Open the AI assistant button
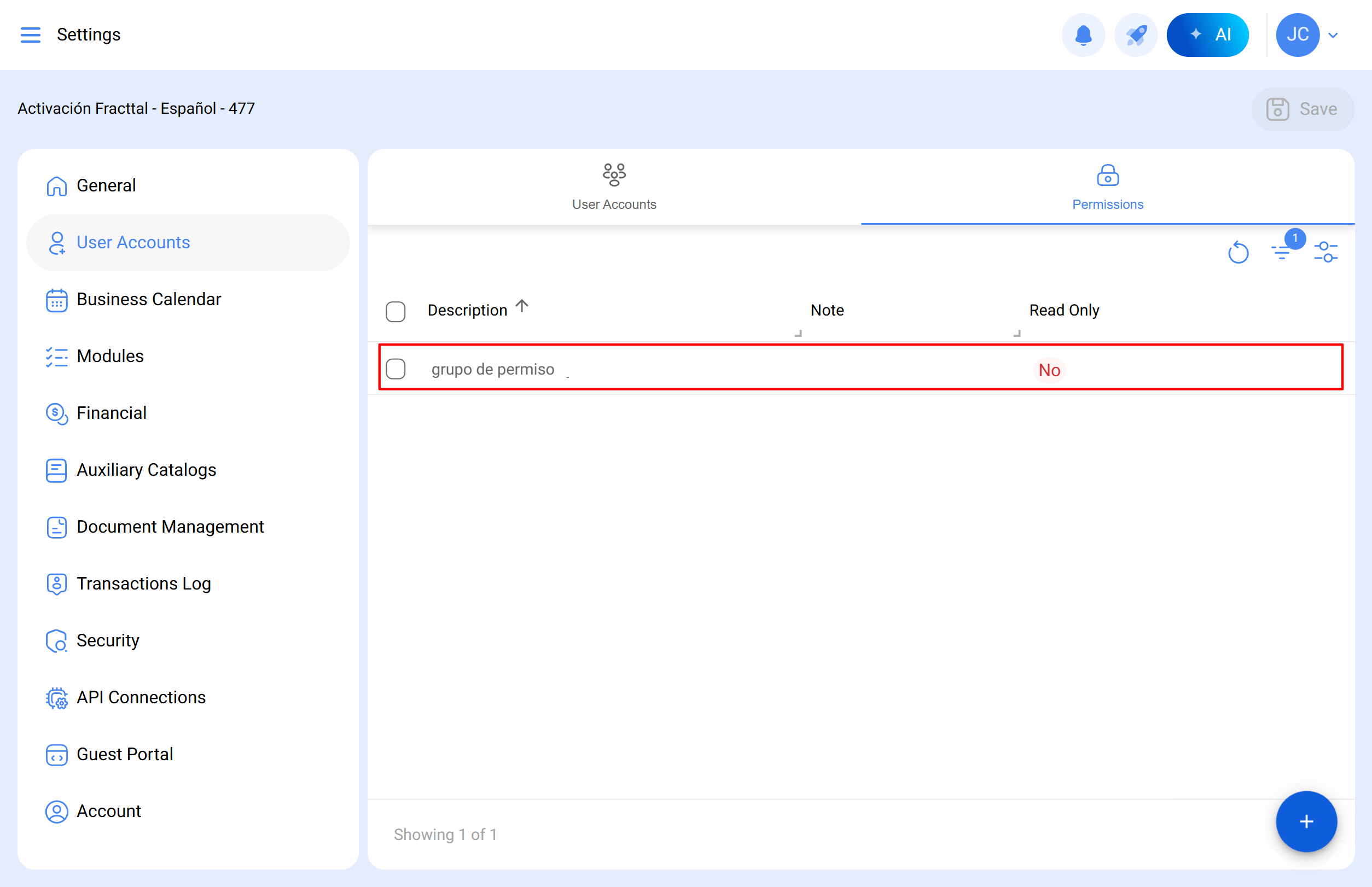This screenshot has height=887, width=1372. click(1207, 34)
